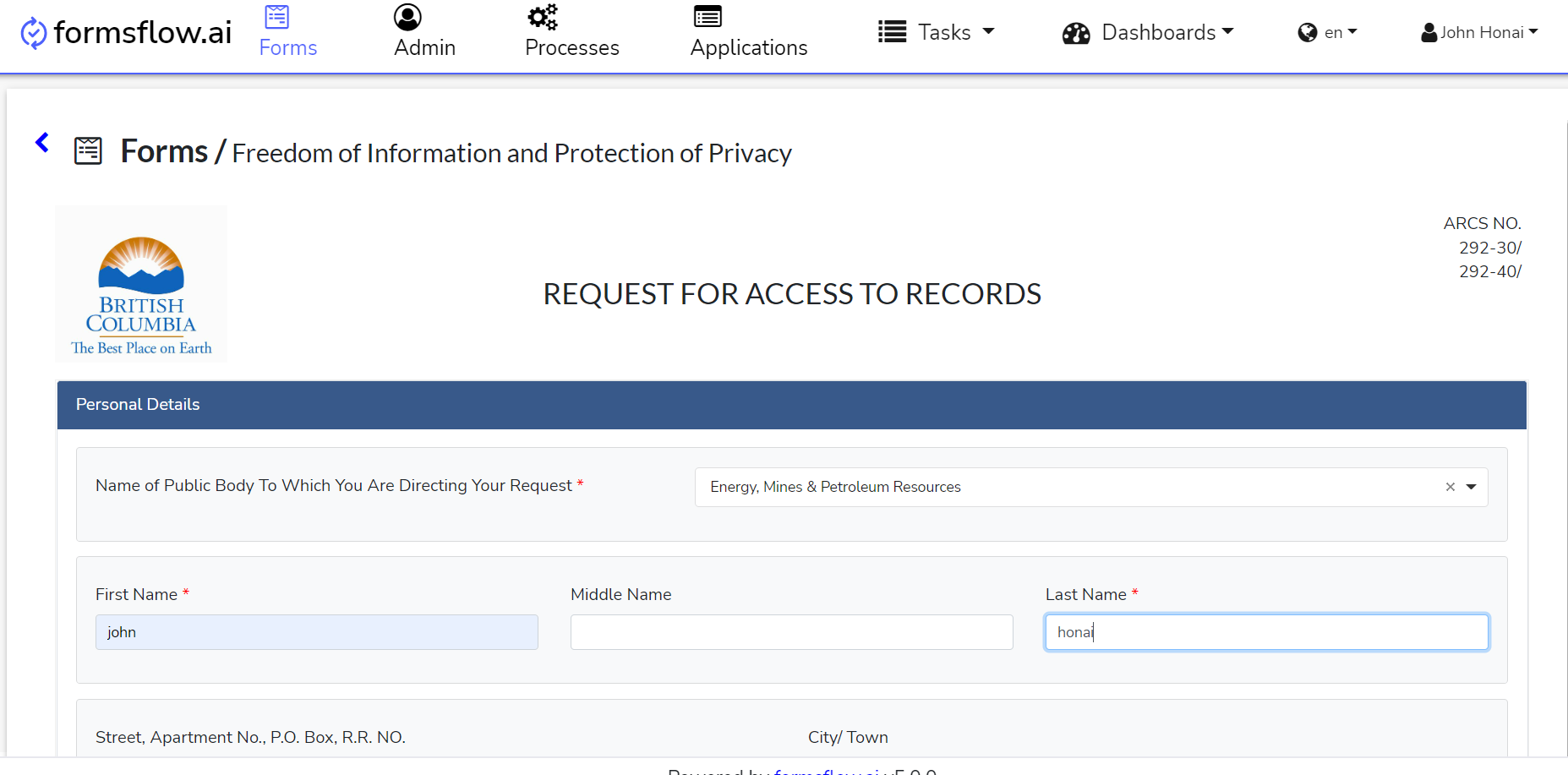This screenshot has width=1568, height=775.
Task: Click the British Columbia logo image
Action: coord(141,284)
